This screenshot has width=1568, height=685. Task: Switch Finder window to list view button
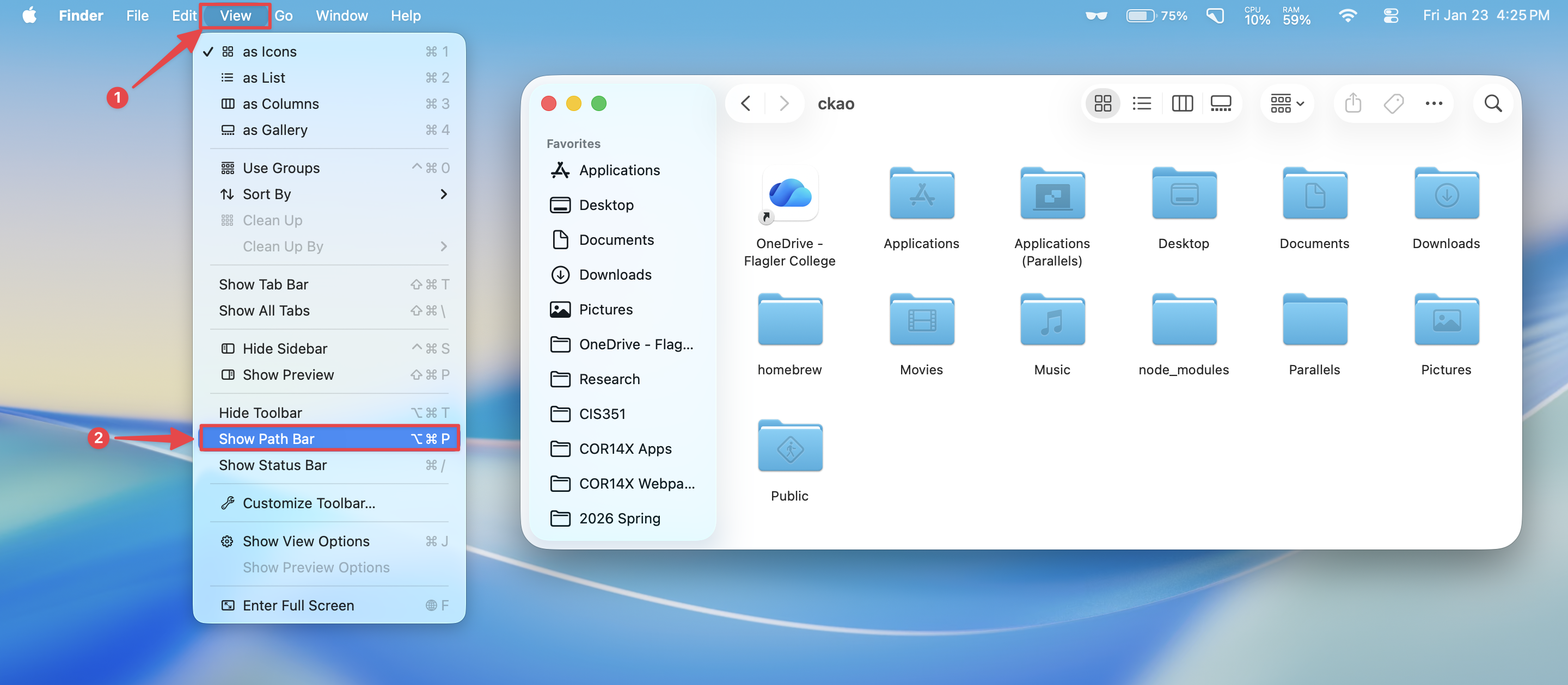click(x=1141, y=103)
